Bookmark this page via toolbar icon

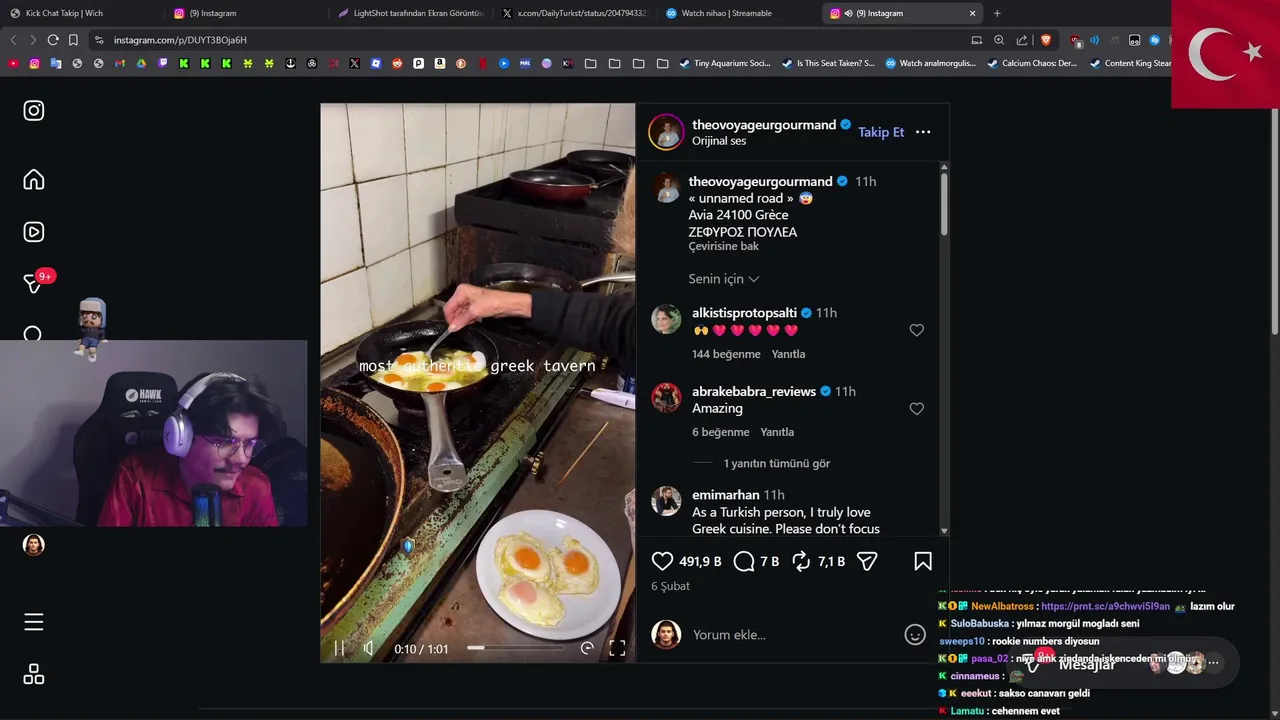(73, 40)
